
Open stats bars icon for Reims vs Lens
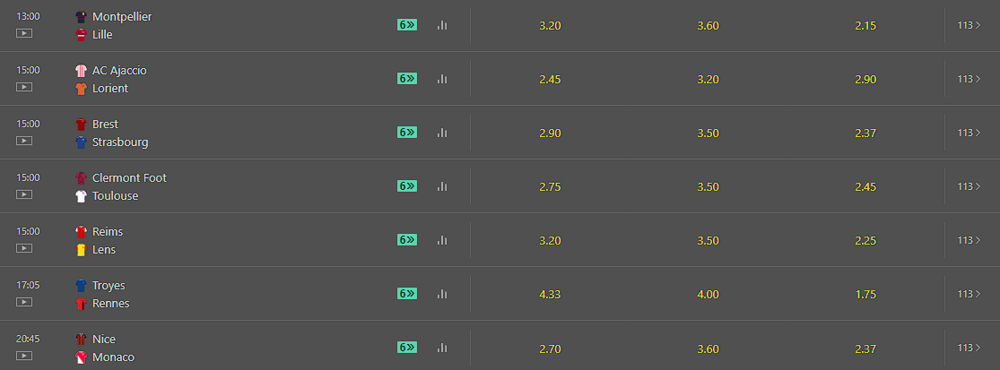[442, 240]
